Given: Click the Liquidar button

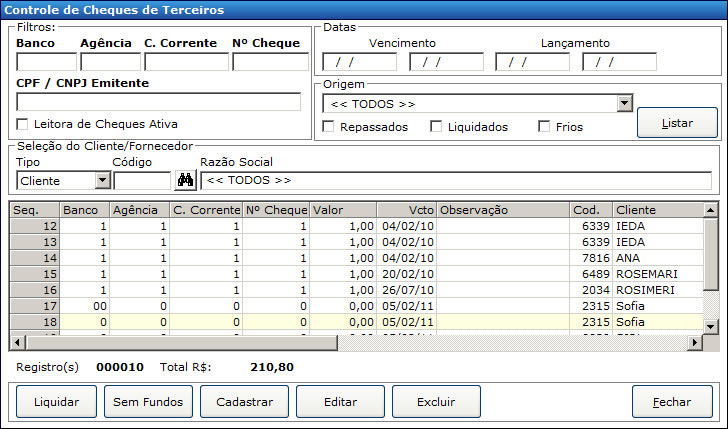Looking at the screenshot, I should [x=57, y=402].
